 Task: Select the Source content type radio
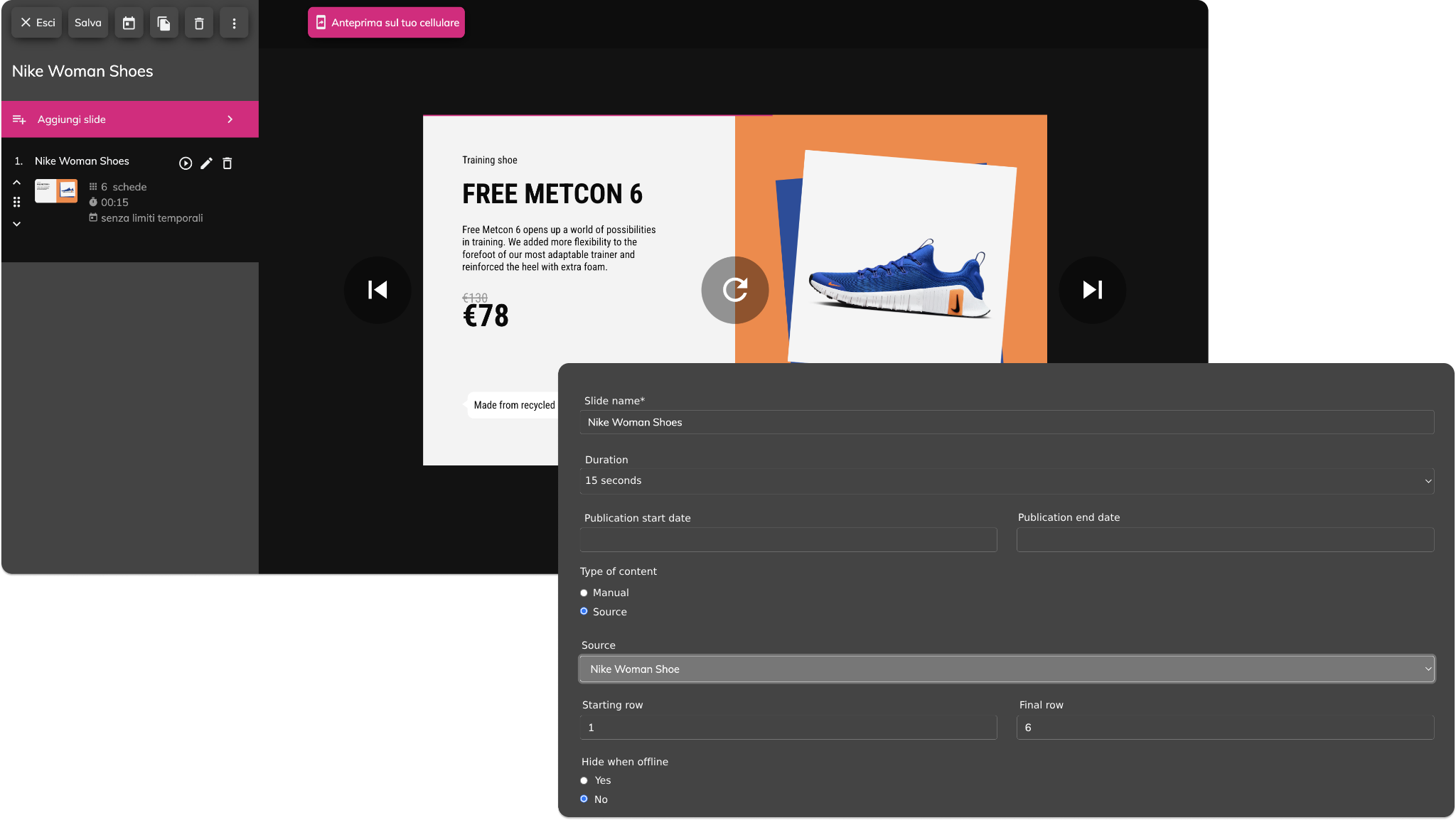pos(584,611)
